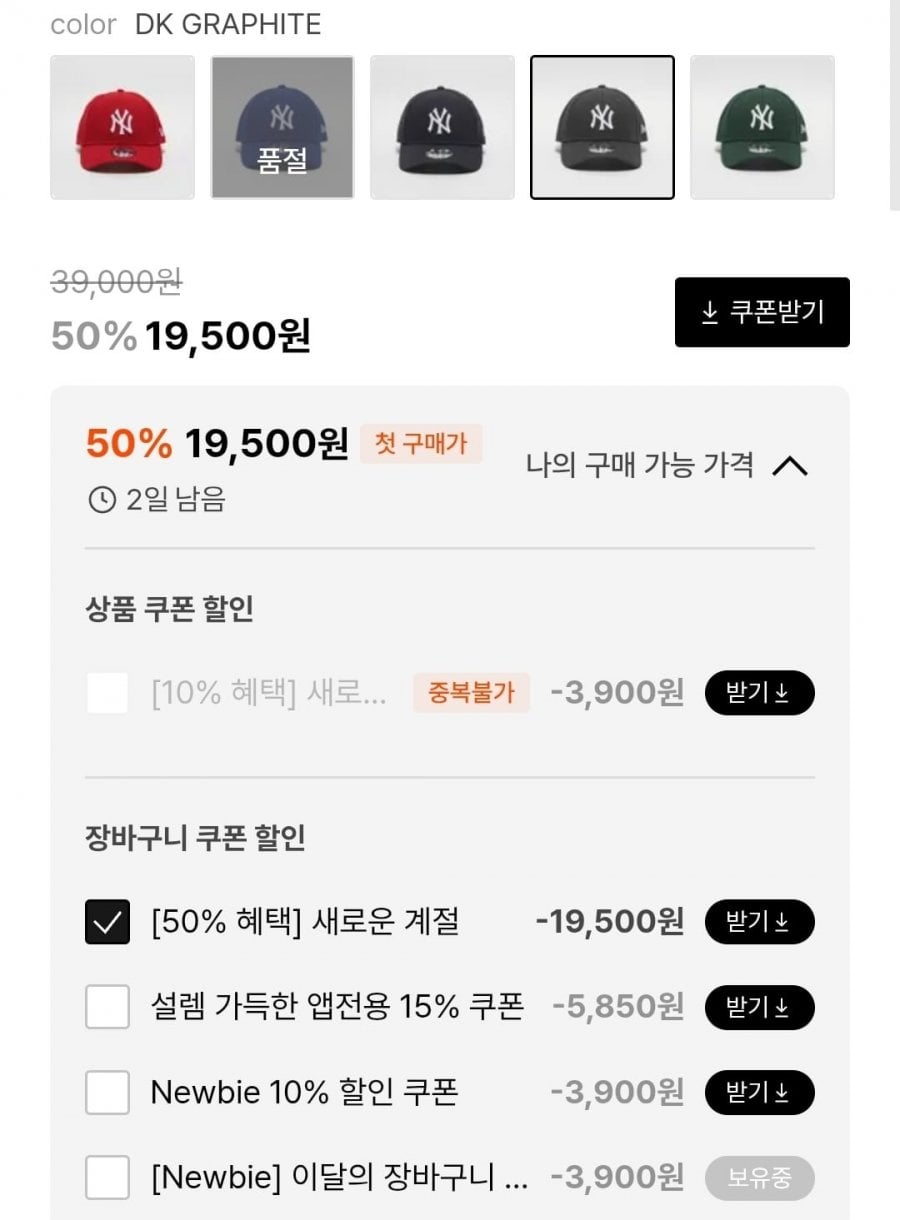Click the clock icon beside 2일 남음
This screenshot has height=1220, width=900.
pyautogui.click(x=102, y=499)
